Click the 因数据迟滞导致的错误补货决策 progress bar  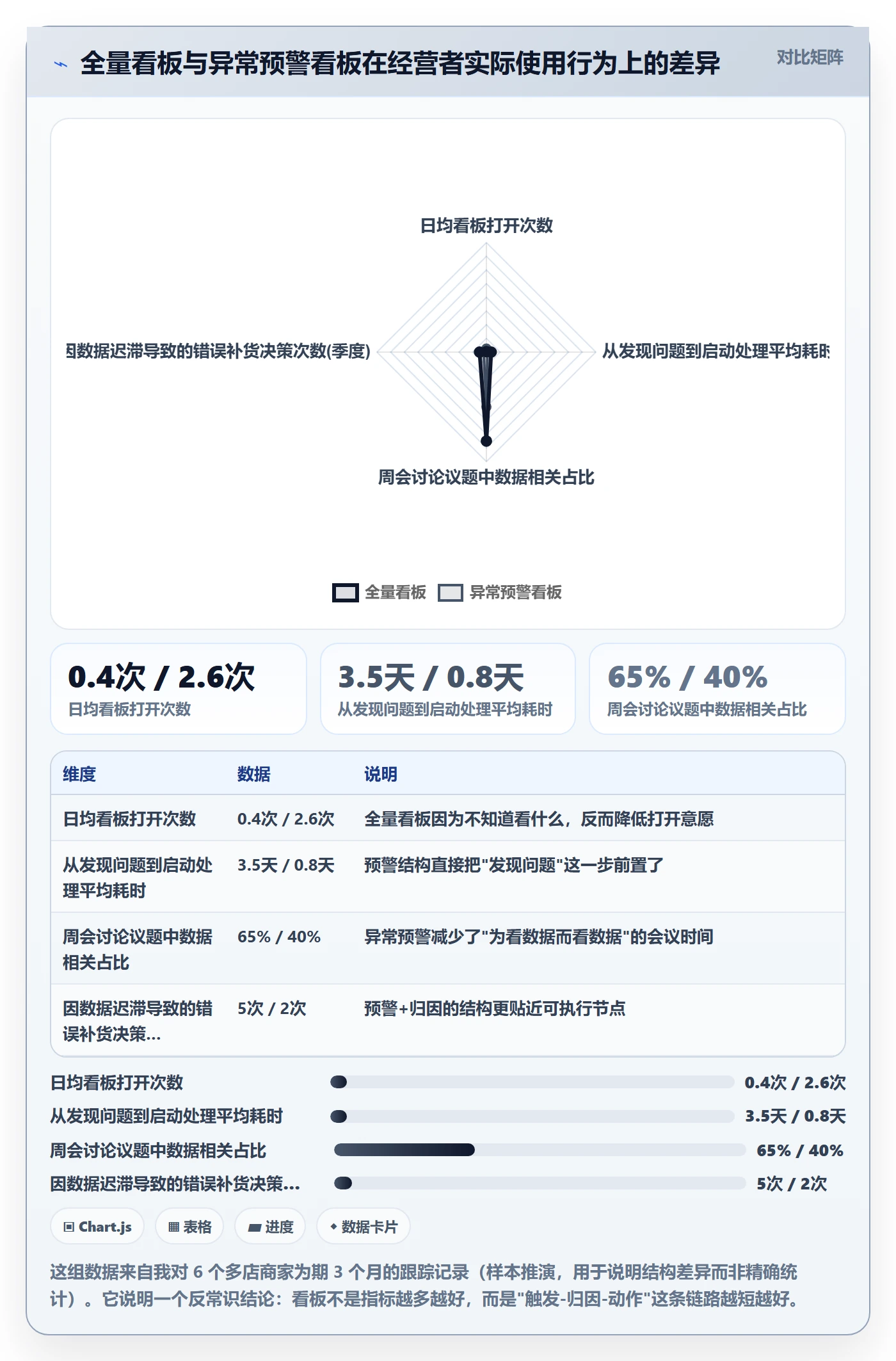point(540,1183)
